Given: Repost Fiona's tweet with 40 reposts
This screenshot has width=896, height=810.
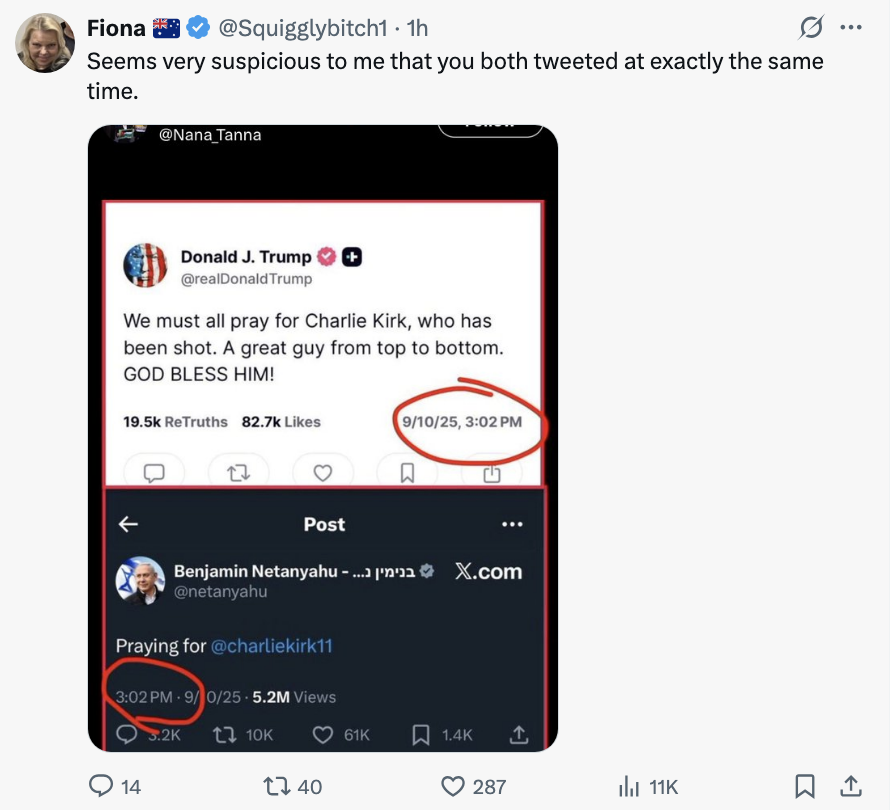Looking at the screenshot, I should (x=283, y=787).
